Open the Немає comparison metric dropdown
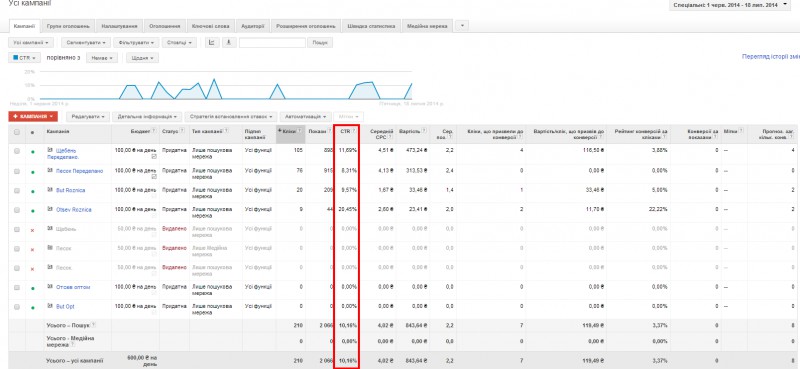This screenshot has height=369, width=800. (x=102, y=58)
